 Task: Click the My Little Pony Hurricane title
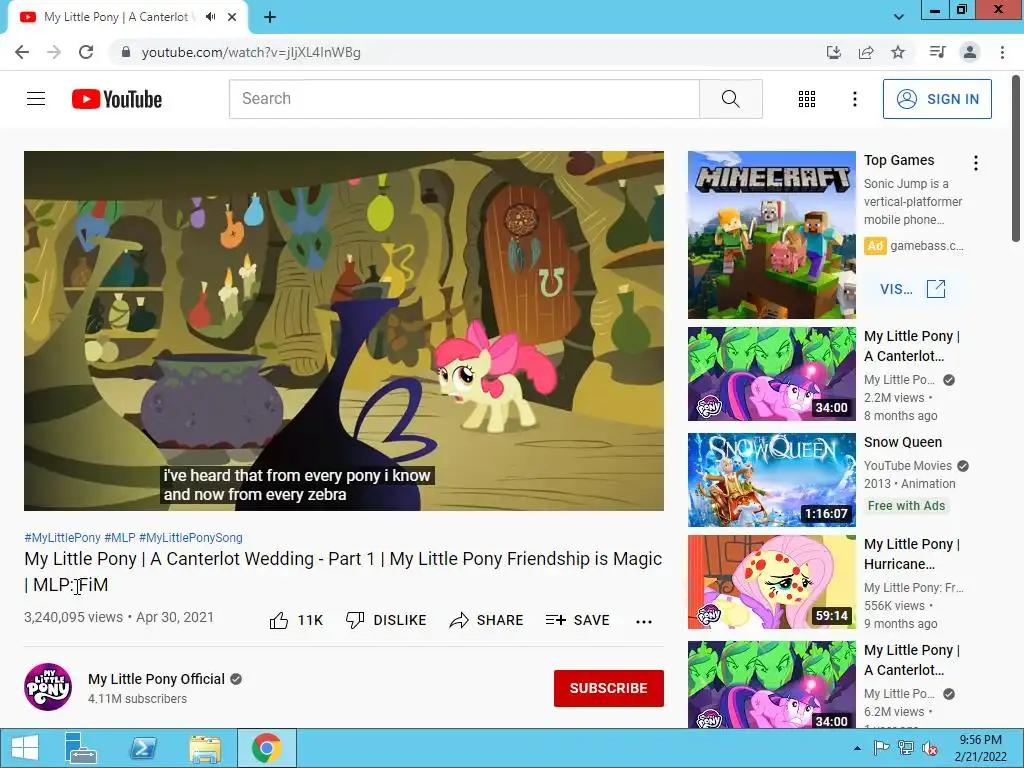click(912, 554)
